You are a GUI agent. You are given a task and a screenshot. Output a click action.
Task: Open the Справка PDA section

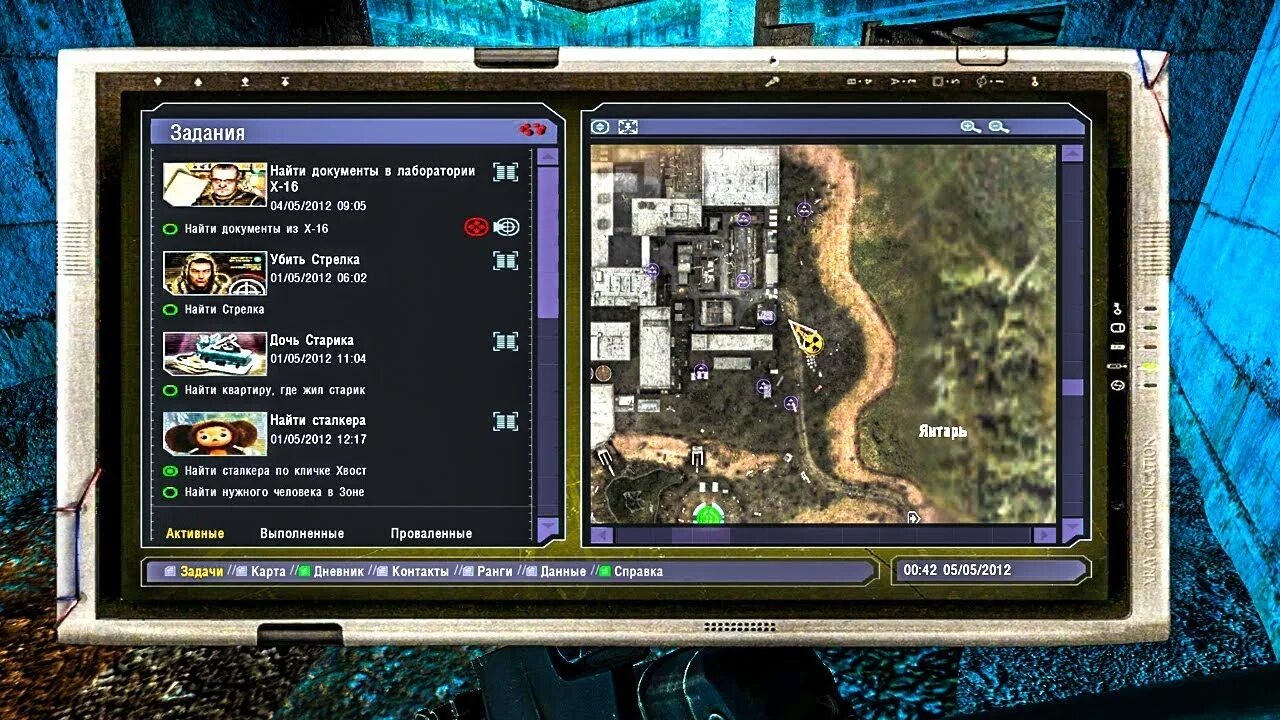point(638,572)
